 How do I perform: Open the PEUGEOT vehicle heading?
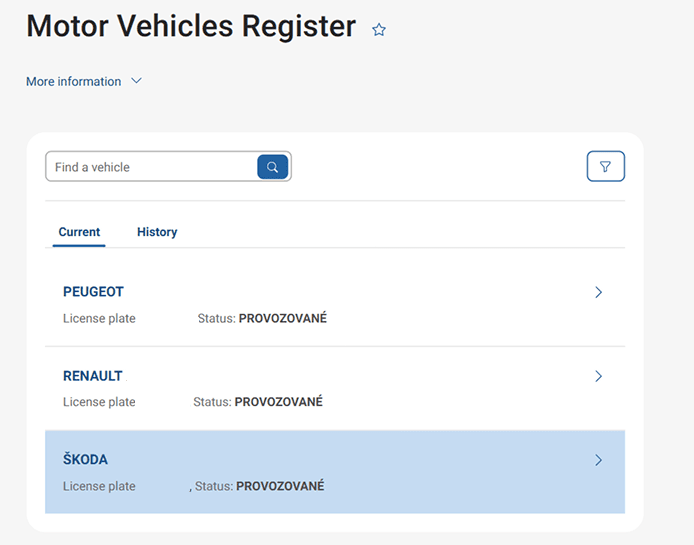[93, 292]
